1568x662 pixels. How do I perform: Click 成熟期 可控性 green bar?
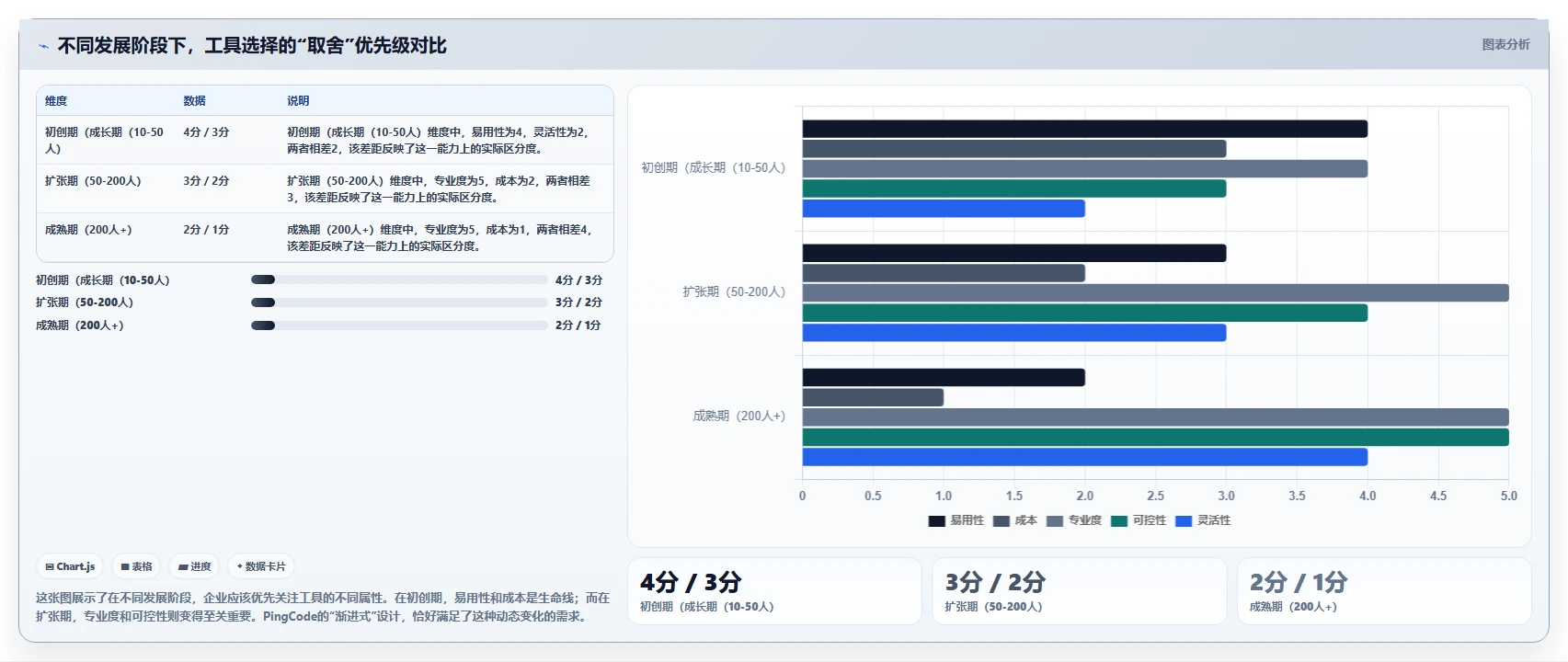[x=1156, y=437]
